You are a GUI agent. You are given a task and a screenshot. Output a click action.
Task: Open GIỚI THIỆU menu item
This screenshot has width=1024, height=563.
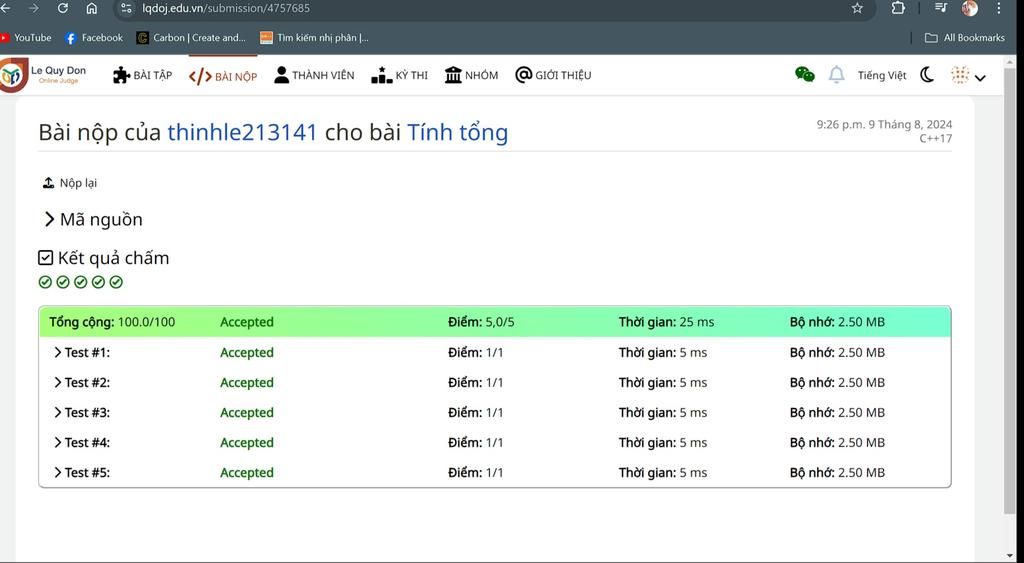point(553,75)
